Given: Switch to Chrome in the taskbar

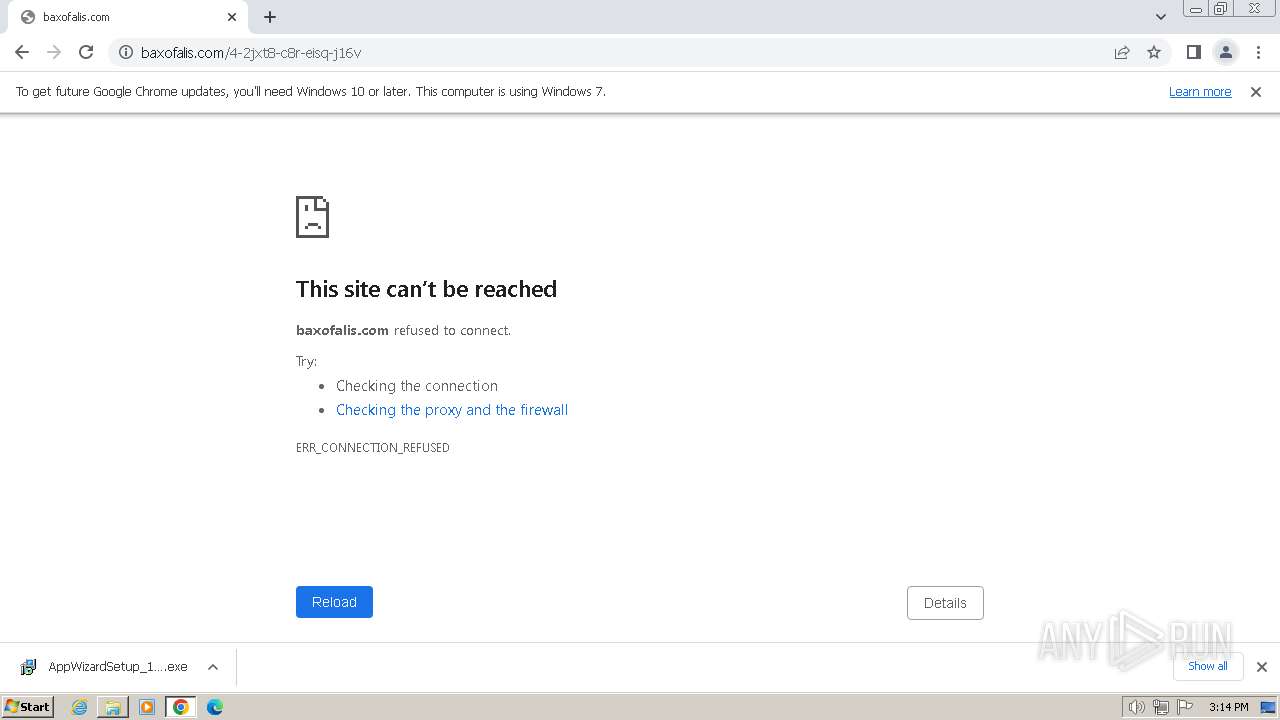Looking at the screenshot, I should [x=180, y=707].
